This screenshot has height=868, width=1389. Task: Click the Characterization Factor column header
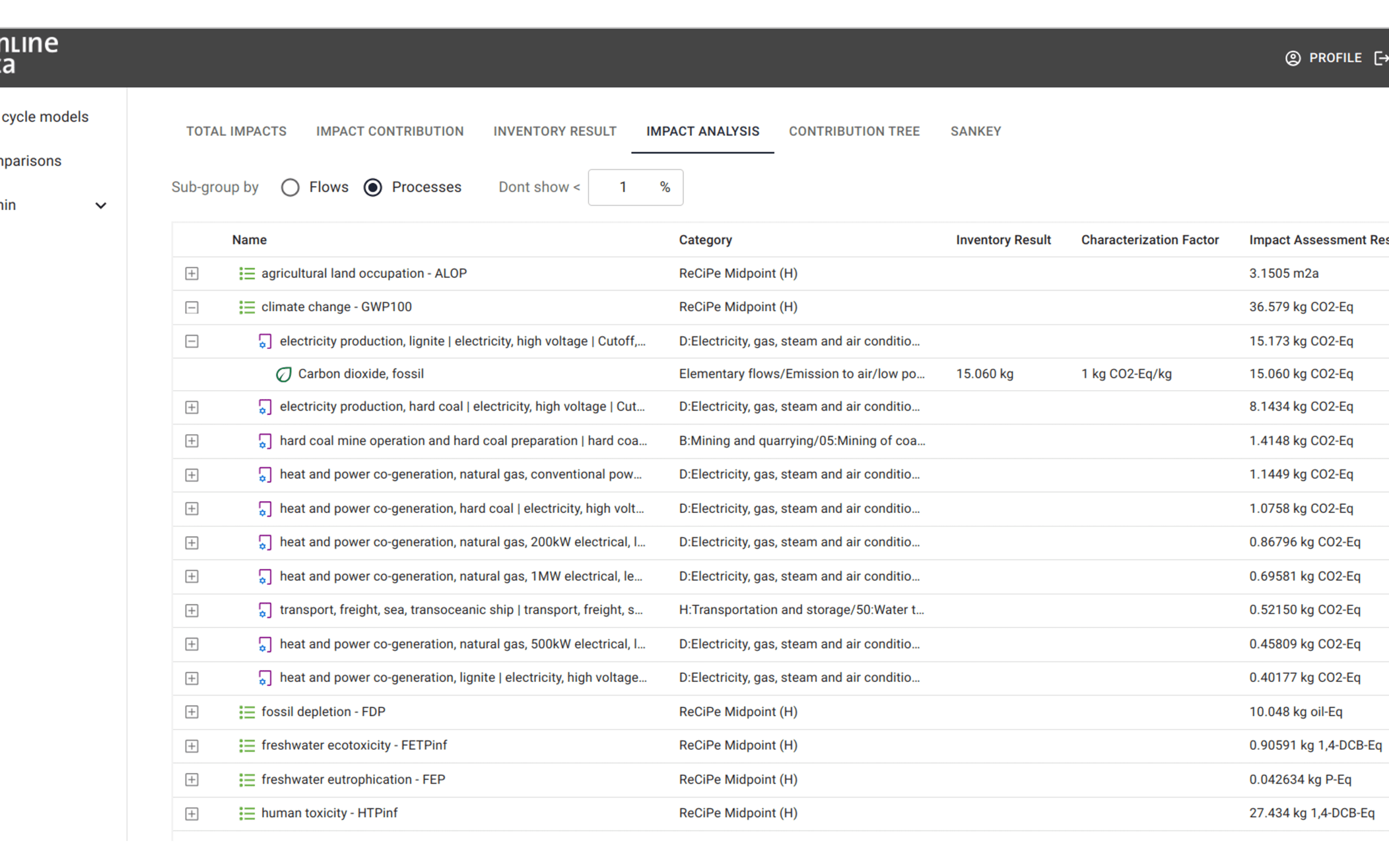click(1150, 240)
